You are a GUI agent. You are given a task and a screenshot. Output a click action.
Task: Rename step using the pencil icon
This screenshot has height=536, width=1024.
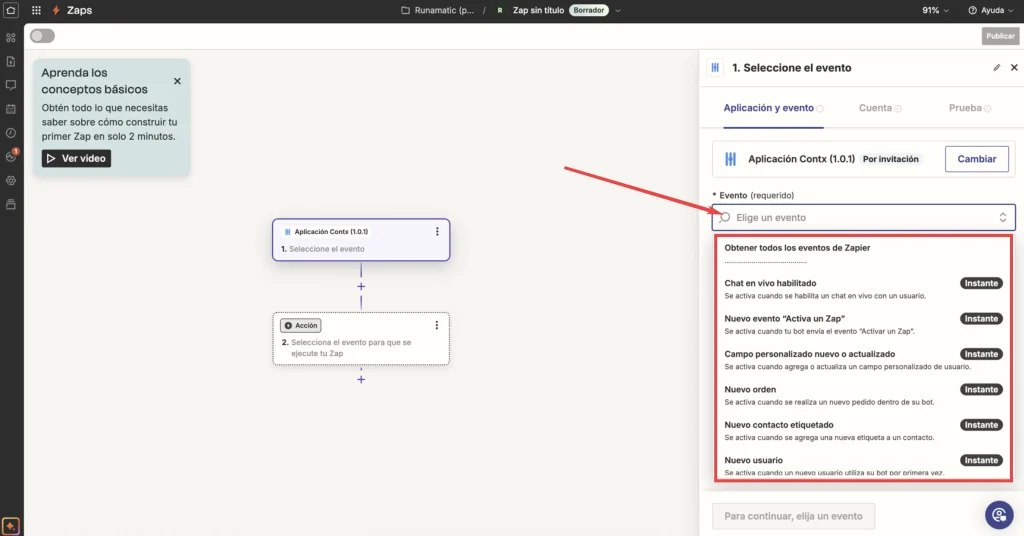(x=997, y=68)
